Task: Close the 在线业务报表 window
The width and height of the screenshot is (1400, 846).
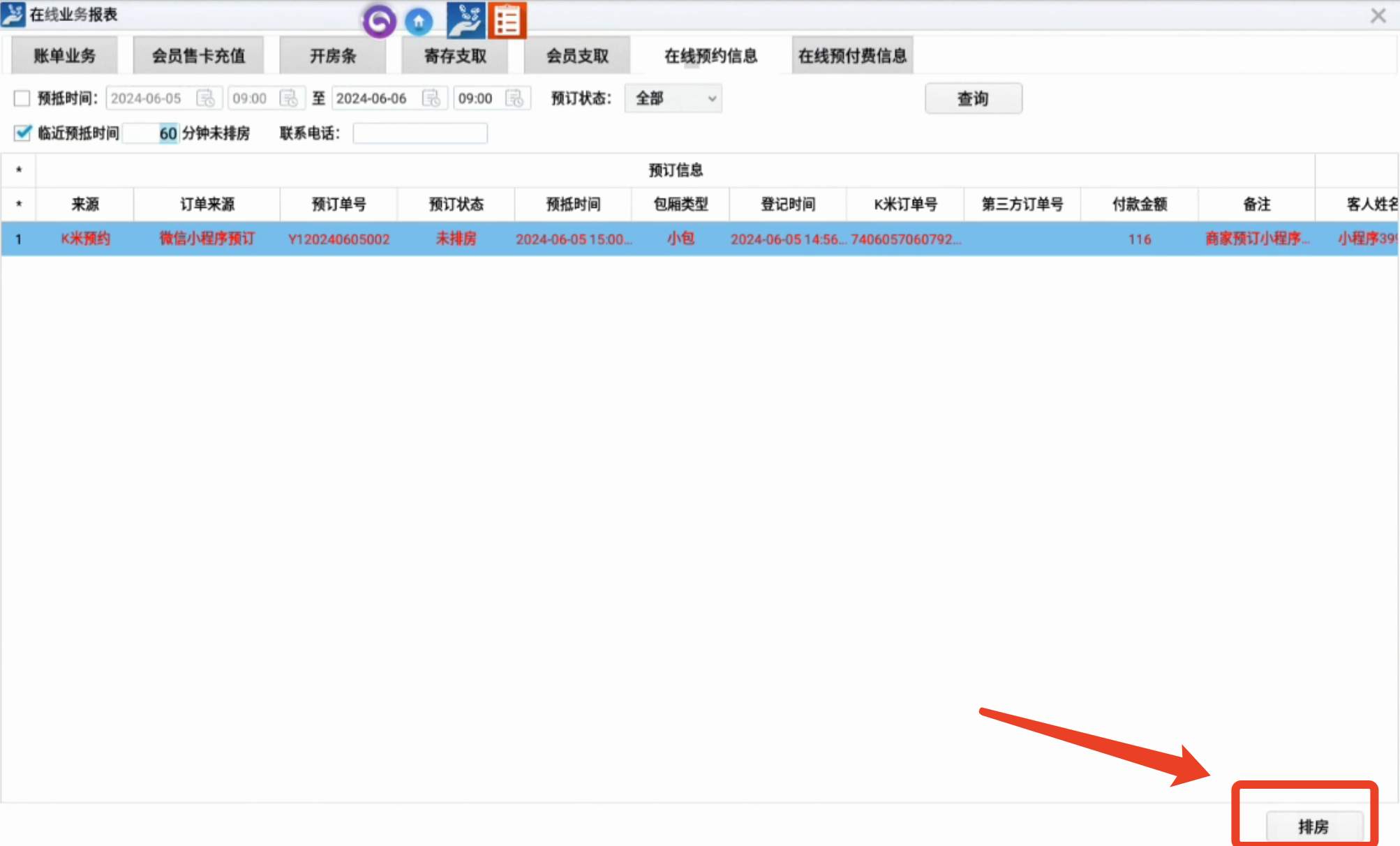Action: coord(1378,15)
